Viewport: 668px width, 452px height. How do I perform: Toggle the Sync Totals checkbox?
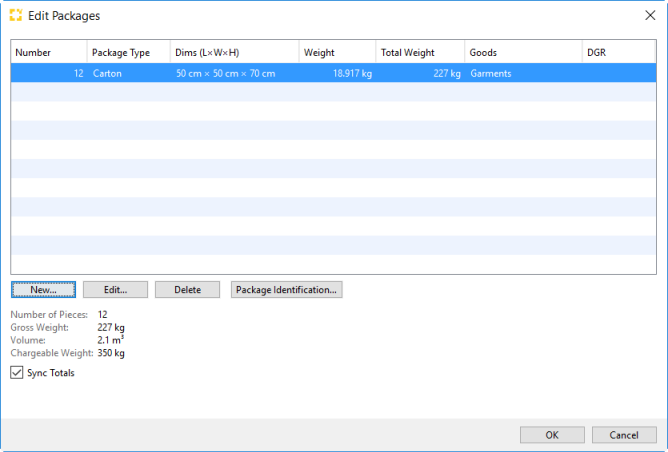[x=17, y=373]
